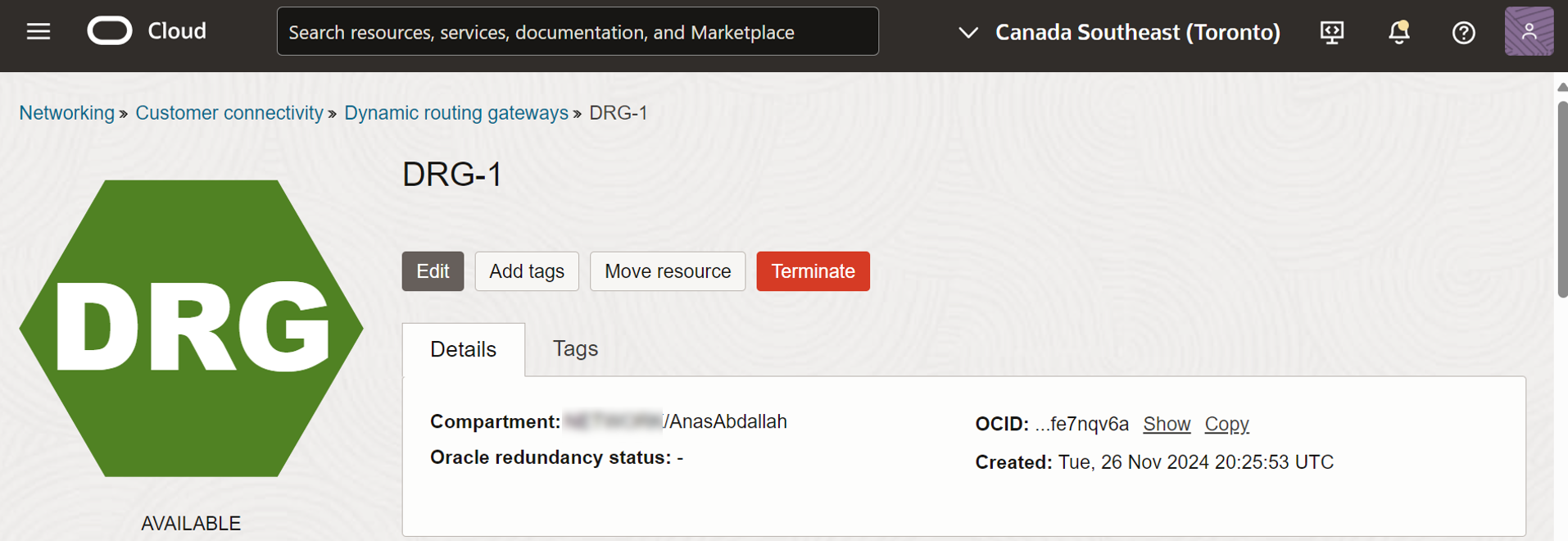Show the full OCID
The height and width of the screenshot is (541, 1568).
tap(1167, 424)
